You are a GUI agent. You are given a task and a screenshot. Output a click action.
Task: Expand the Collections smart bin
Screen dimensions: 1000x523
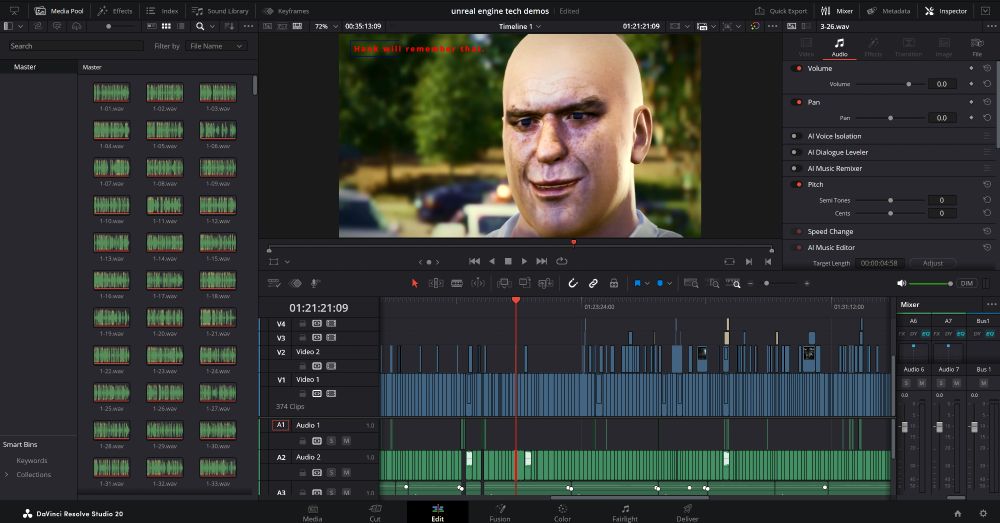tap(6, 475)
